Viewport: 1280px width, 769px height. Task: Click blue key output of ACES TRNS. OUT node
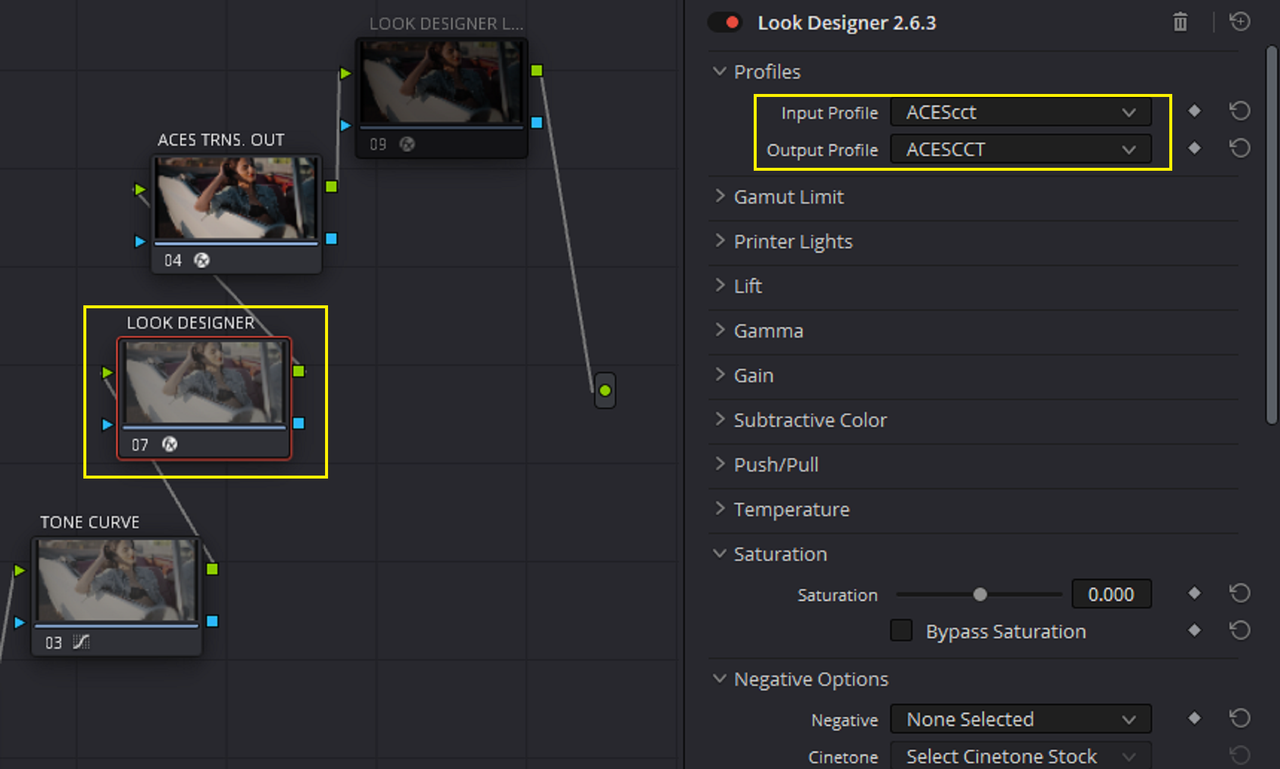(x=331, y=238)
